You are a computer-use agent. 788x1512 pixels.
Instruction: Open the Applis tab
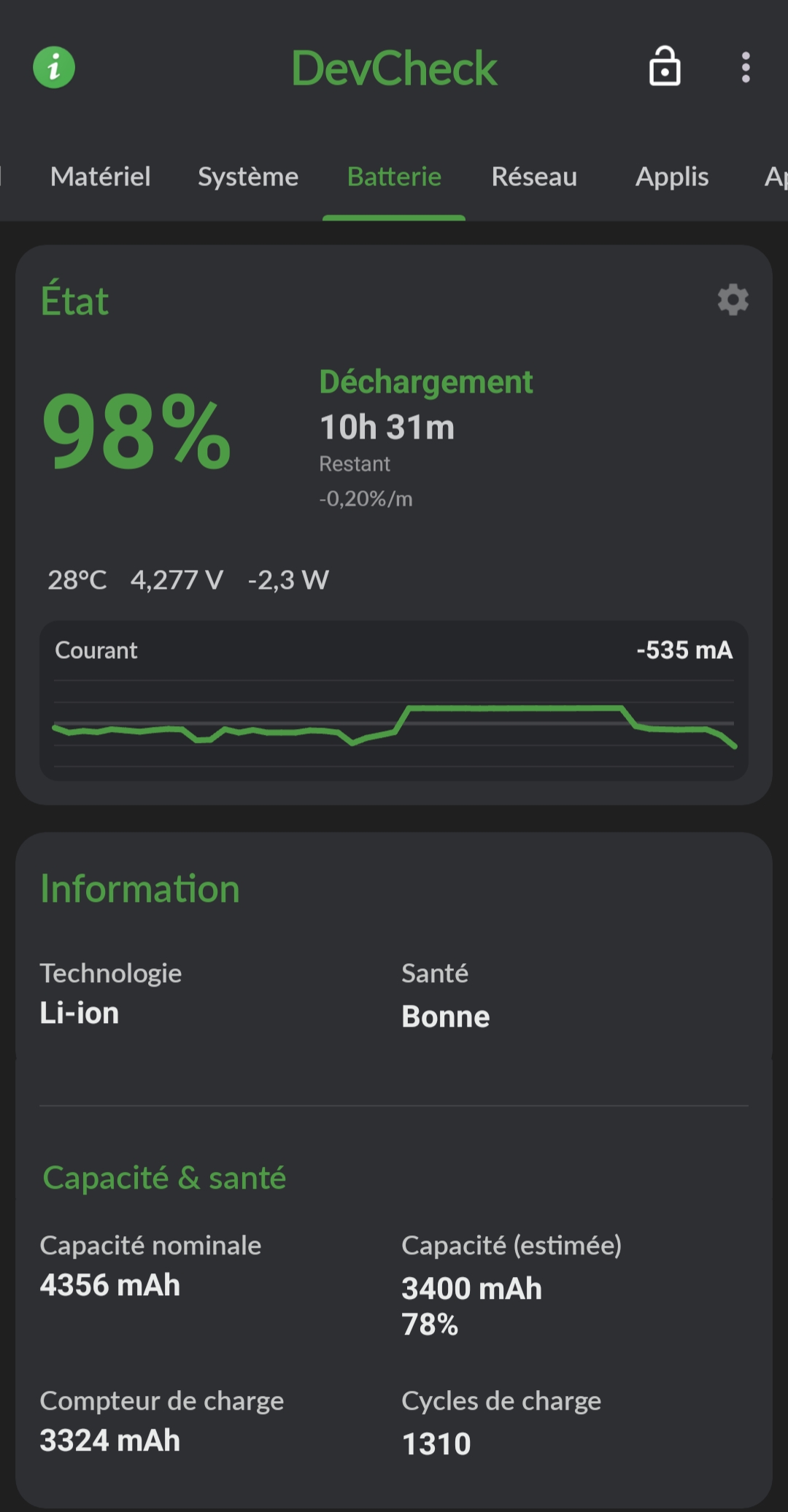tap(672, 177)
